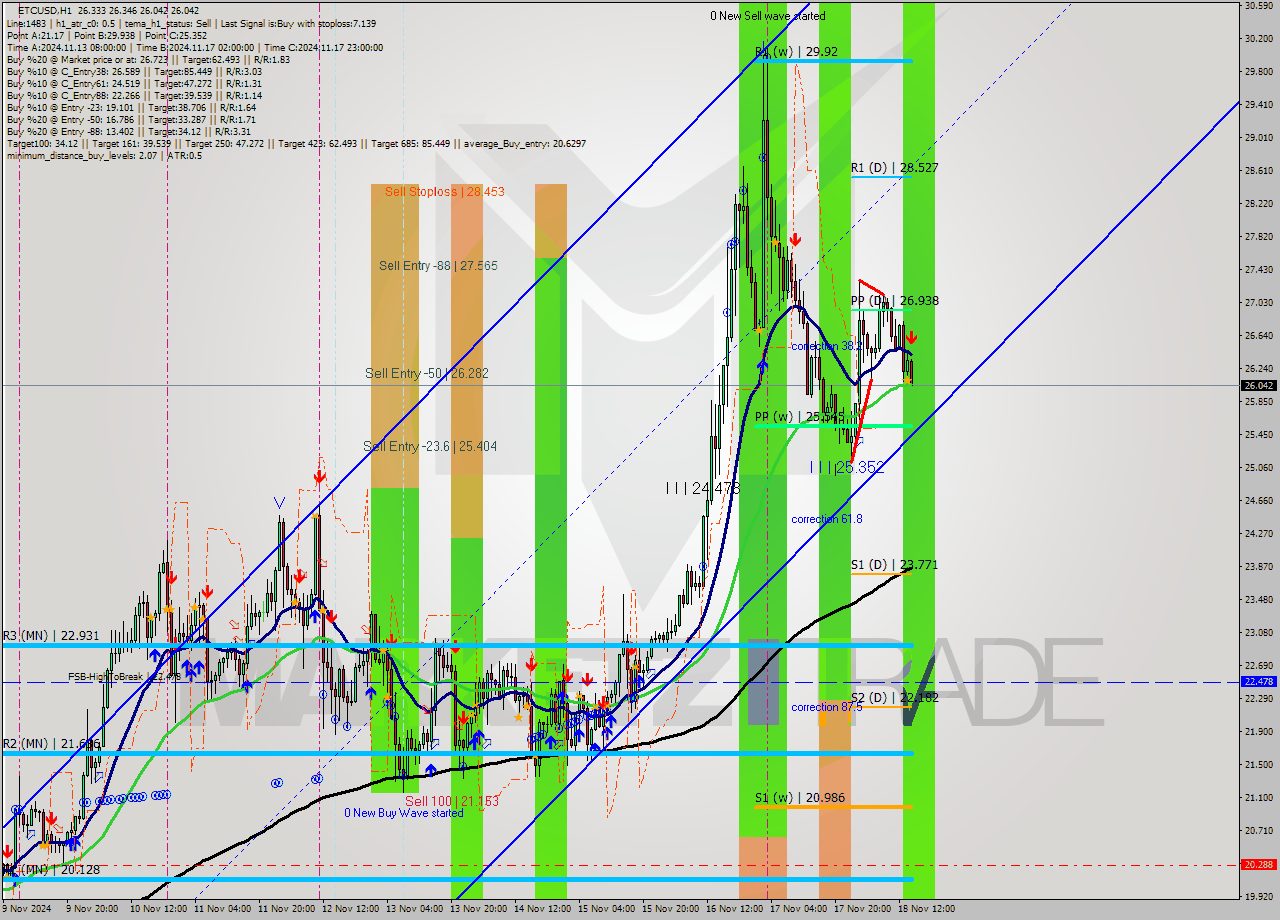Select the 'correction 61.8' annotation
The height and width of the screenshot is (920, 1280).
click(x=826, y=519)
